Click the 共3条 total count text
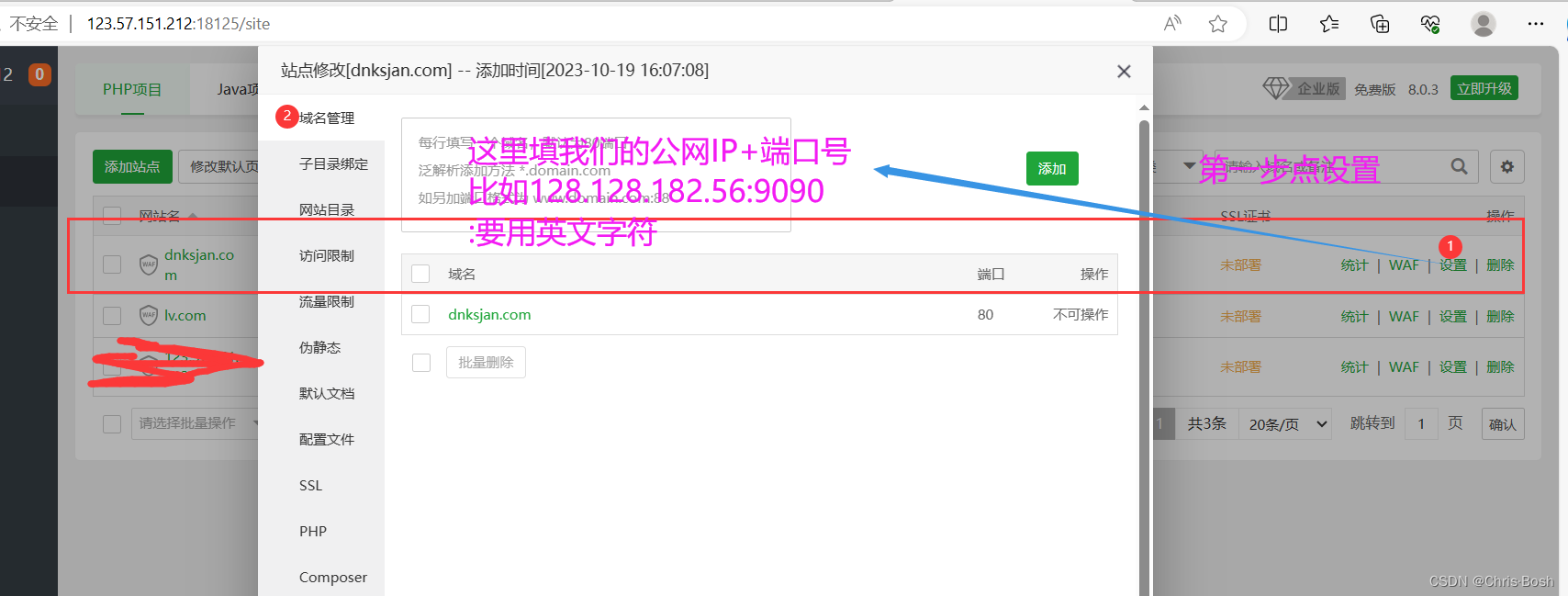Viewport: 1568px width, 596px height. pyautogui.click(x=1206, y=423)
